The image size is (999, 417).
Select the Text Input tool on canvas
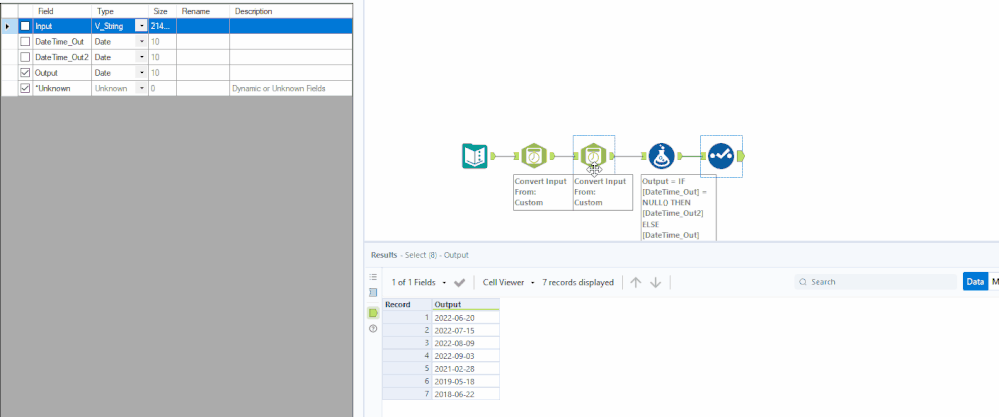pyautogui.click(x=475, y=156)
